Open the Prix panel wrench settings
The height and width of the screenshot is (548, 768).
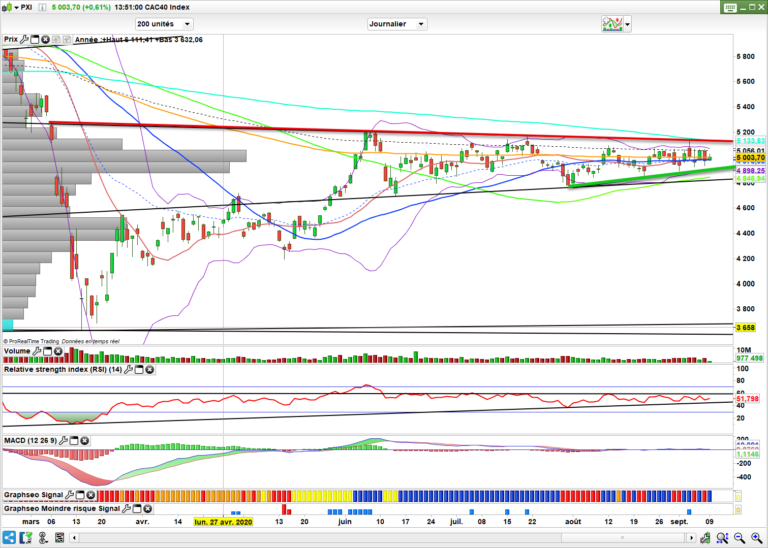click(x=24, y=39)
